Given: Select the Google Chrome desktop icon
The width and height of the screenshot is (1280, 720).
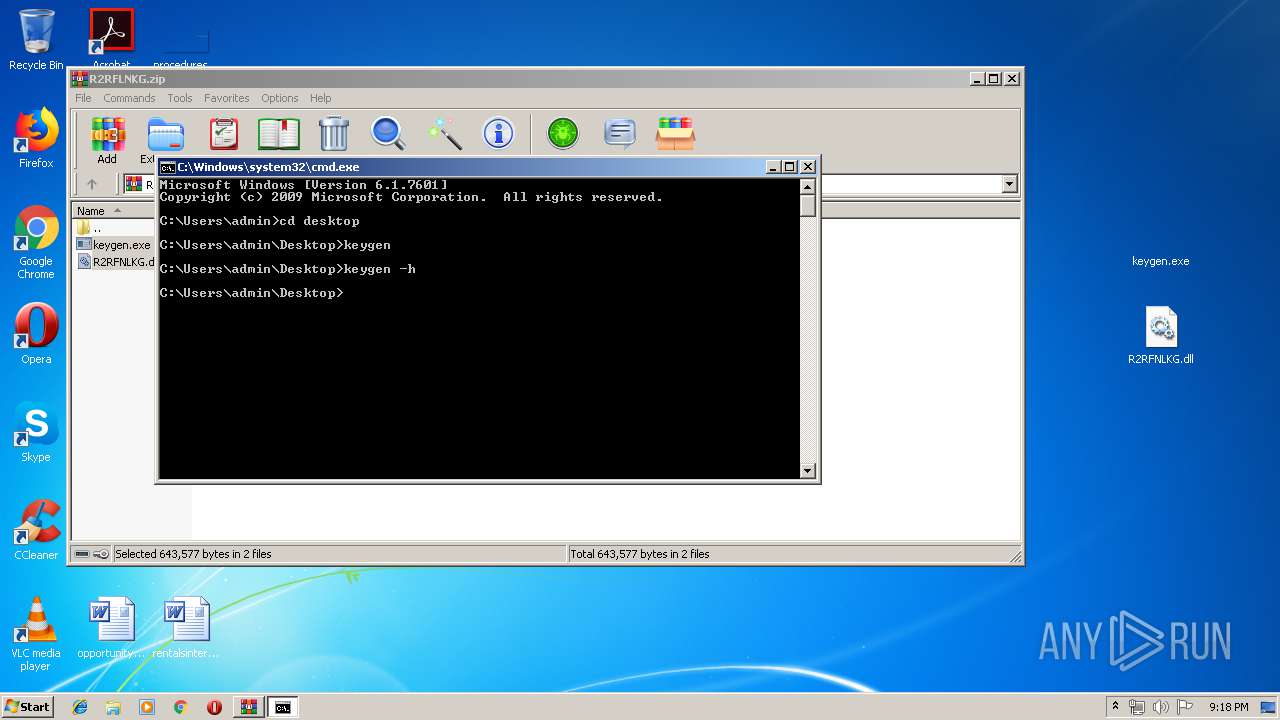Looking at the screenshot, I should click(36, 242).
